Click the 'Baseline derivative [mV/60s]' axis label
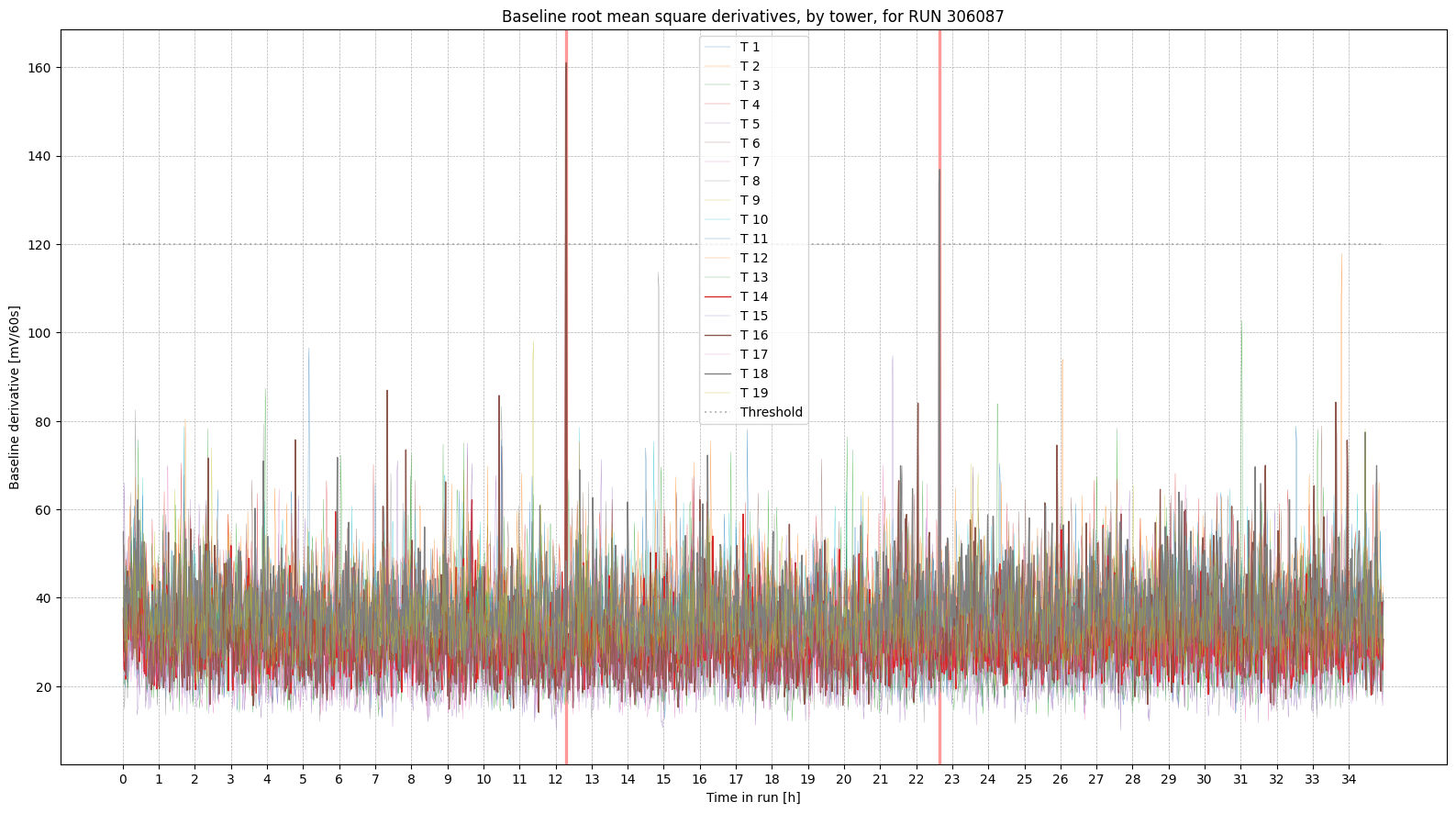The image size is (1456, 813). click(15, 397)
